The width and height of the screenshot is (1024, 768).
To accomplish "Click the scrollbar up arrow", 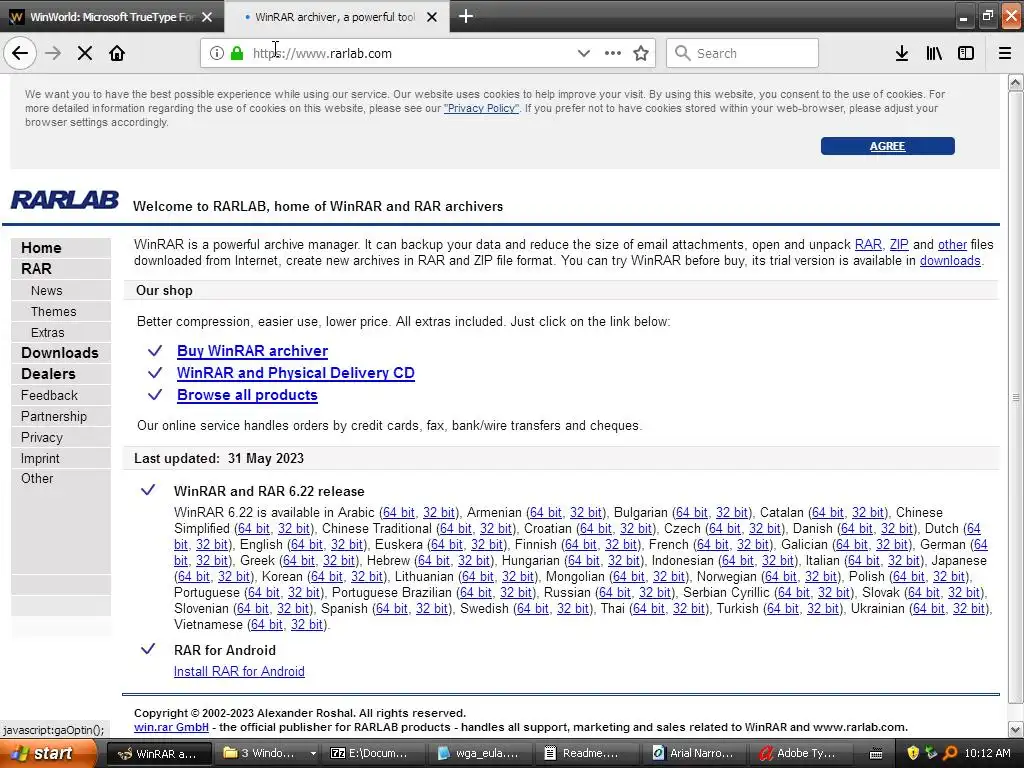I will pyautogui.click(x=1016, y=83).
